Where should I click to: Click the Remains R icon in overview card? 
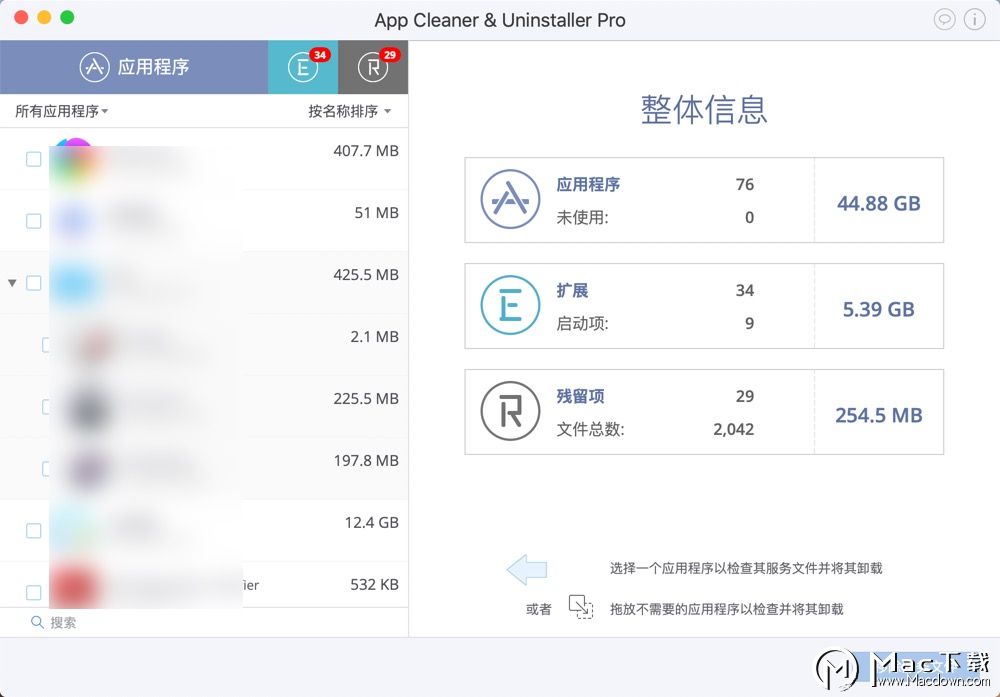(510, 411)
